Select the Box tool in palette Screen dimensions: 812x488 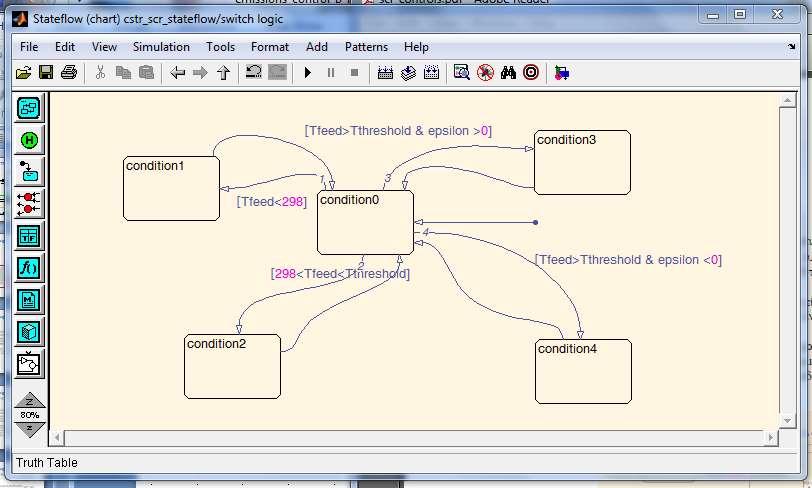tap(28, 332)
